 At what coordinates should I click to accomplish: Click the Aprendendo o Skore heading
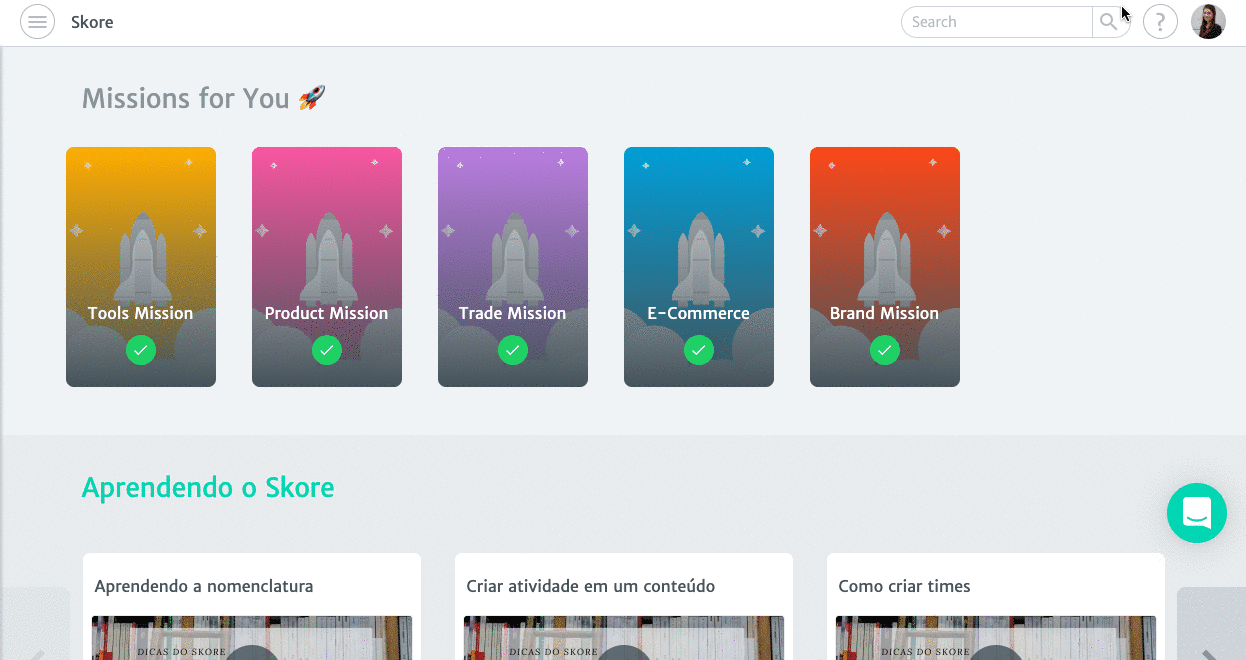pyautogui.click(x=208, y=488)
